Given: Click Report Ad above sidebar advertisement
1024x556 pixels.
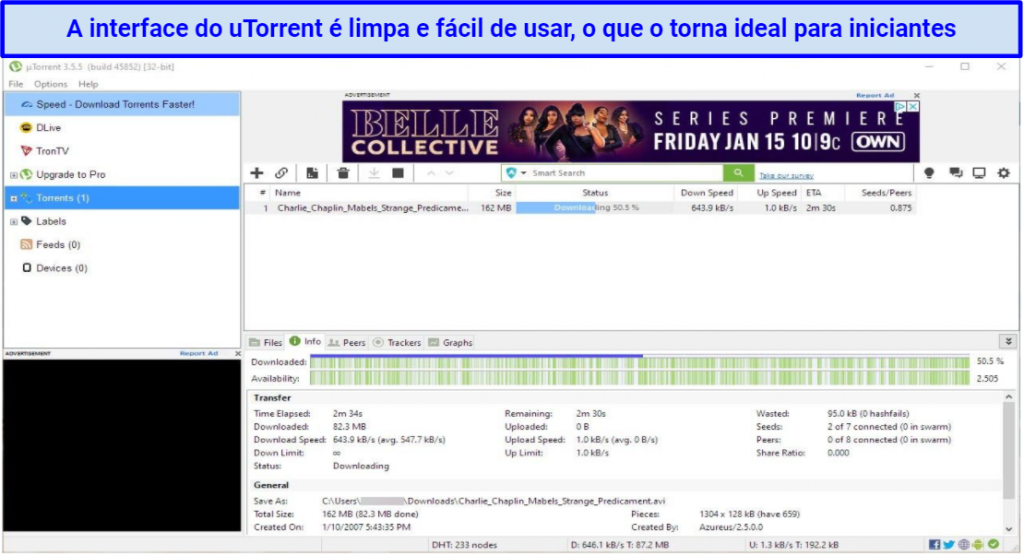Looking at the screenshot, I should pos(199,353).
